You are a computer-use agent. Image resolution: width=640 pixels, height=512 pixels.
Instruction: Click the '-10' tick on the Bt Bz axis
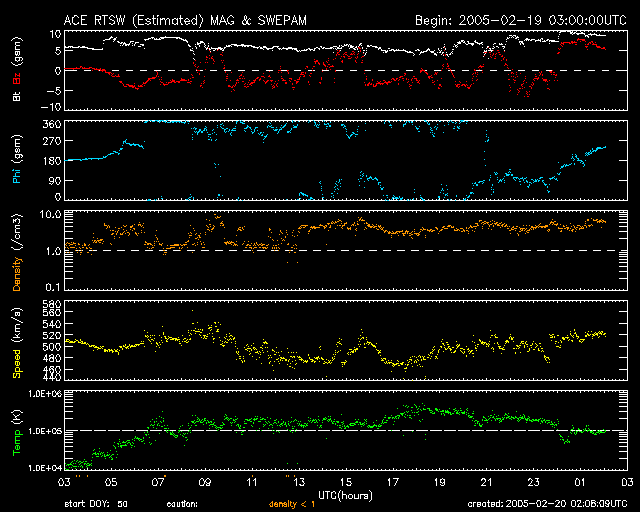51,107
